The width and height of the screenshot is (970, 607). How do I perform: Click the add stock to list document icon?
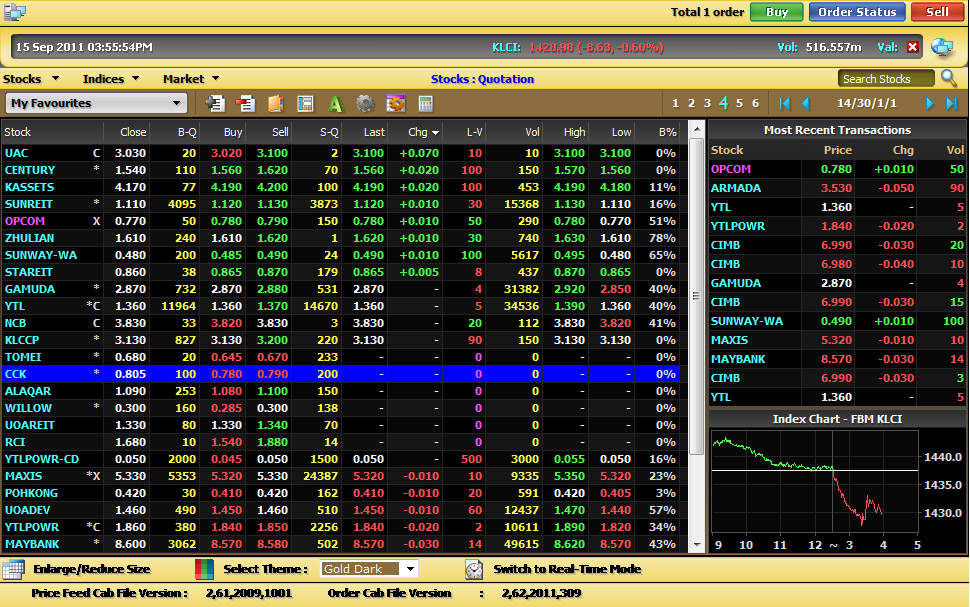point(215,103)
